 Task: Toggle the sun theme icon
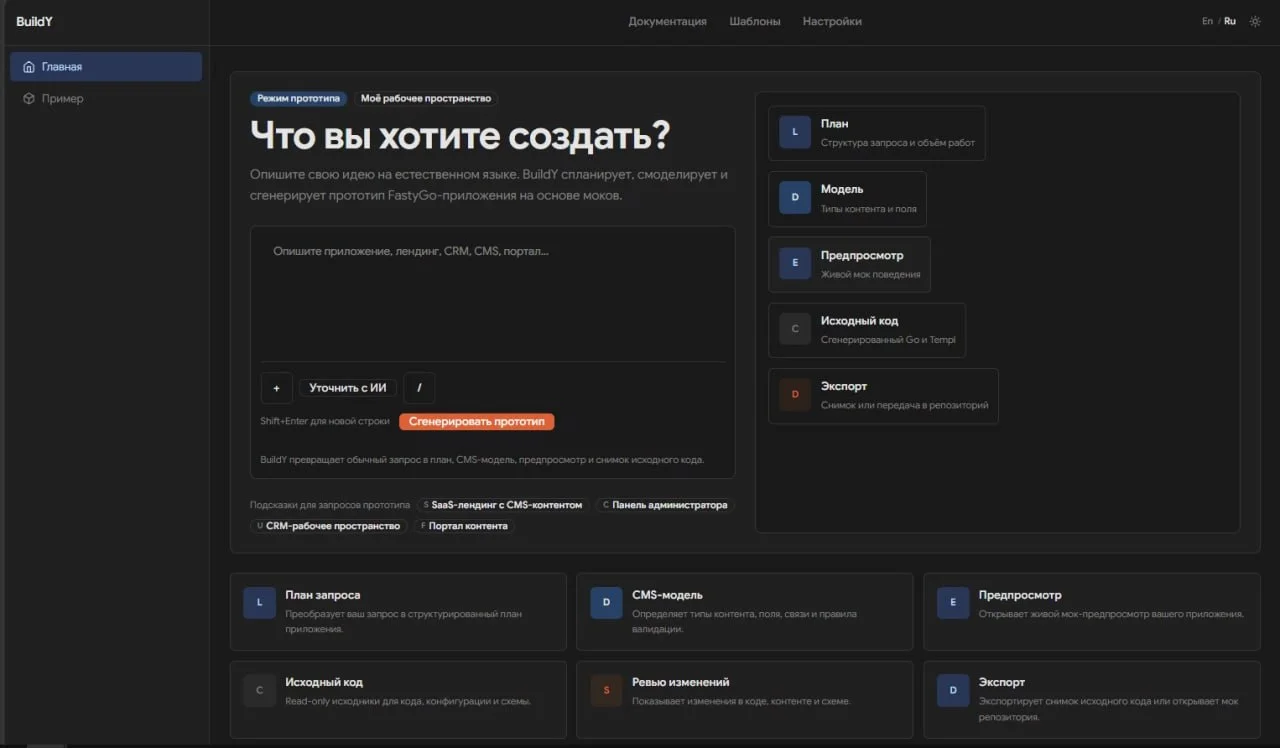coord(1255,21)
